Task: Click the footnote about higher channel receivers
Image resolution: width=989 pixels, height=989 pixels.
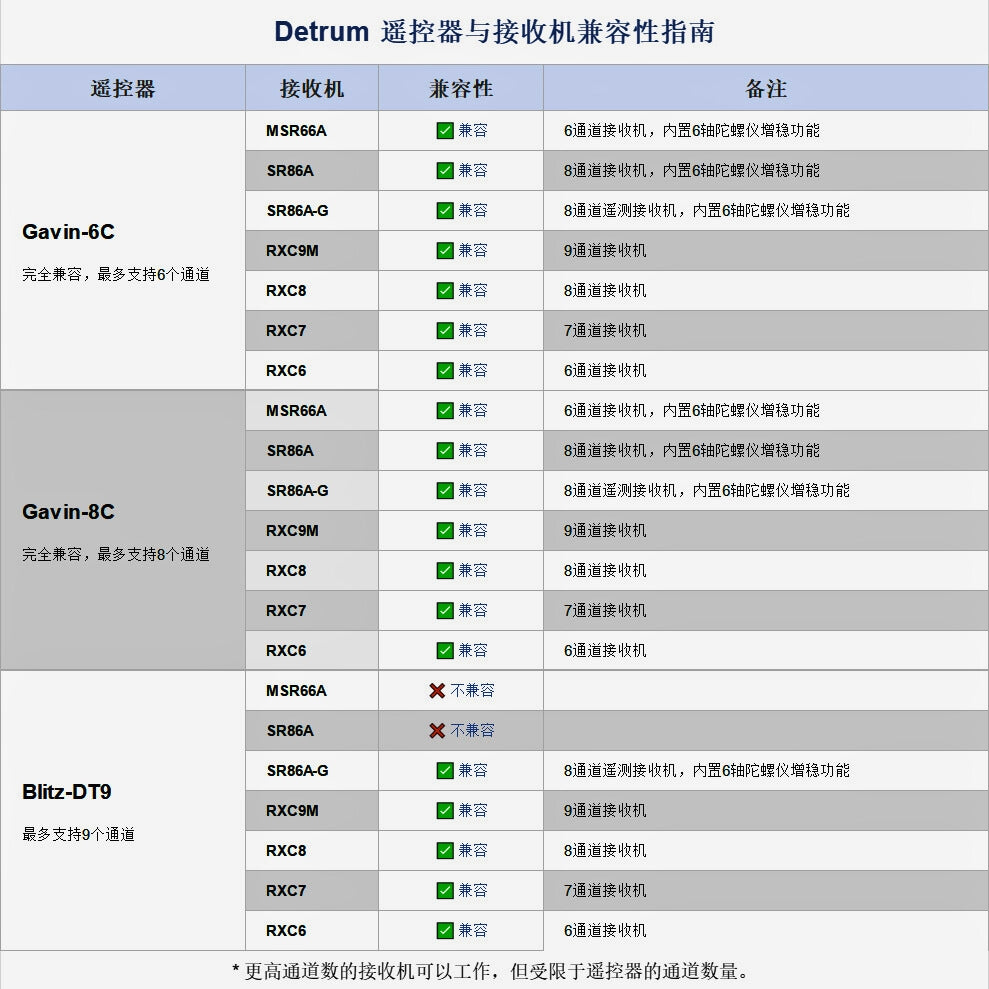Action: tap(494, 968)
